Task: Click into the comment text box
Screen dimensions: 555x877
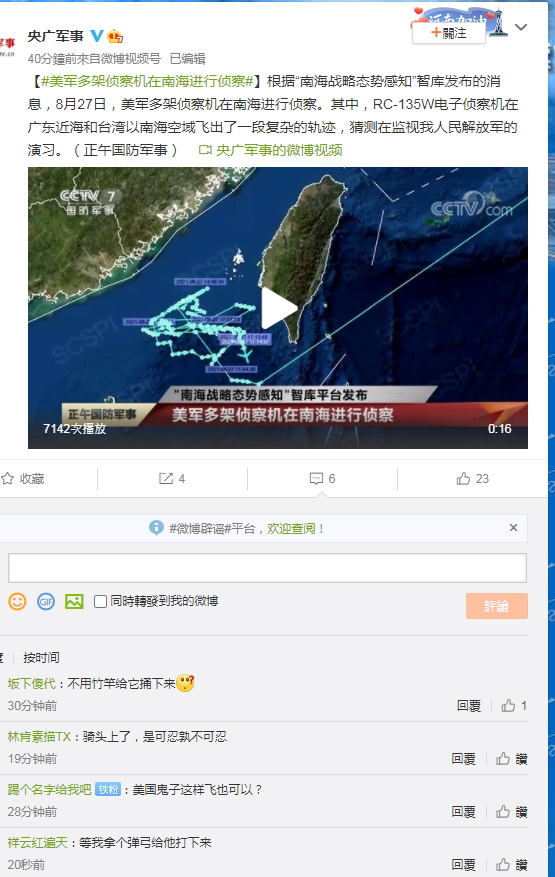Action: tap(267, 568)
